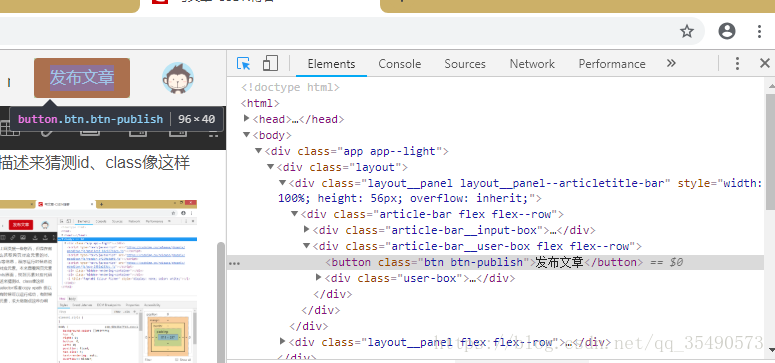Open the Network tab
775x363 pixels.
(x=532, y=64)
